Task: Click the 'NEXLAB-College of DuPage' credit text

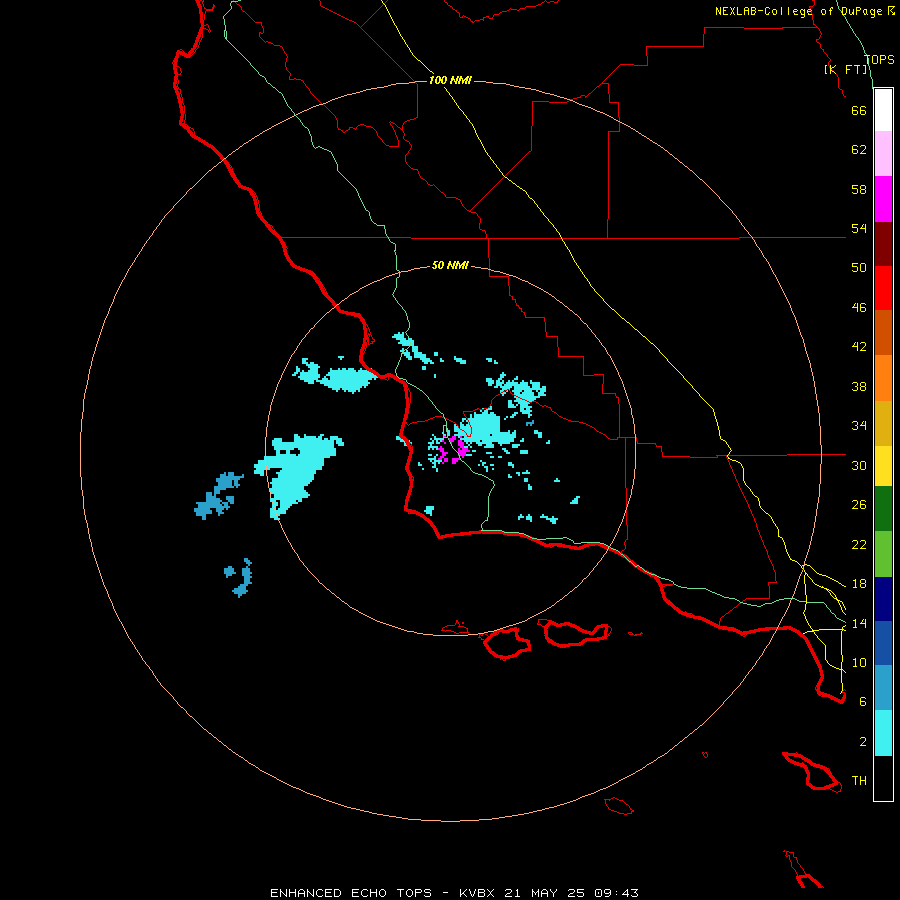Action: (798, 11)
